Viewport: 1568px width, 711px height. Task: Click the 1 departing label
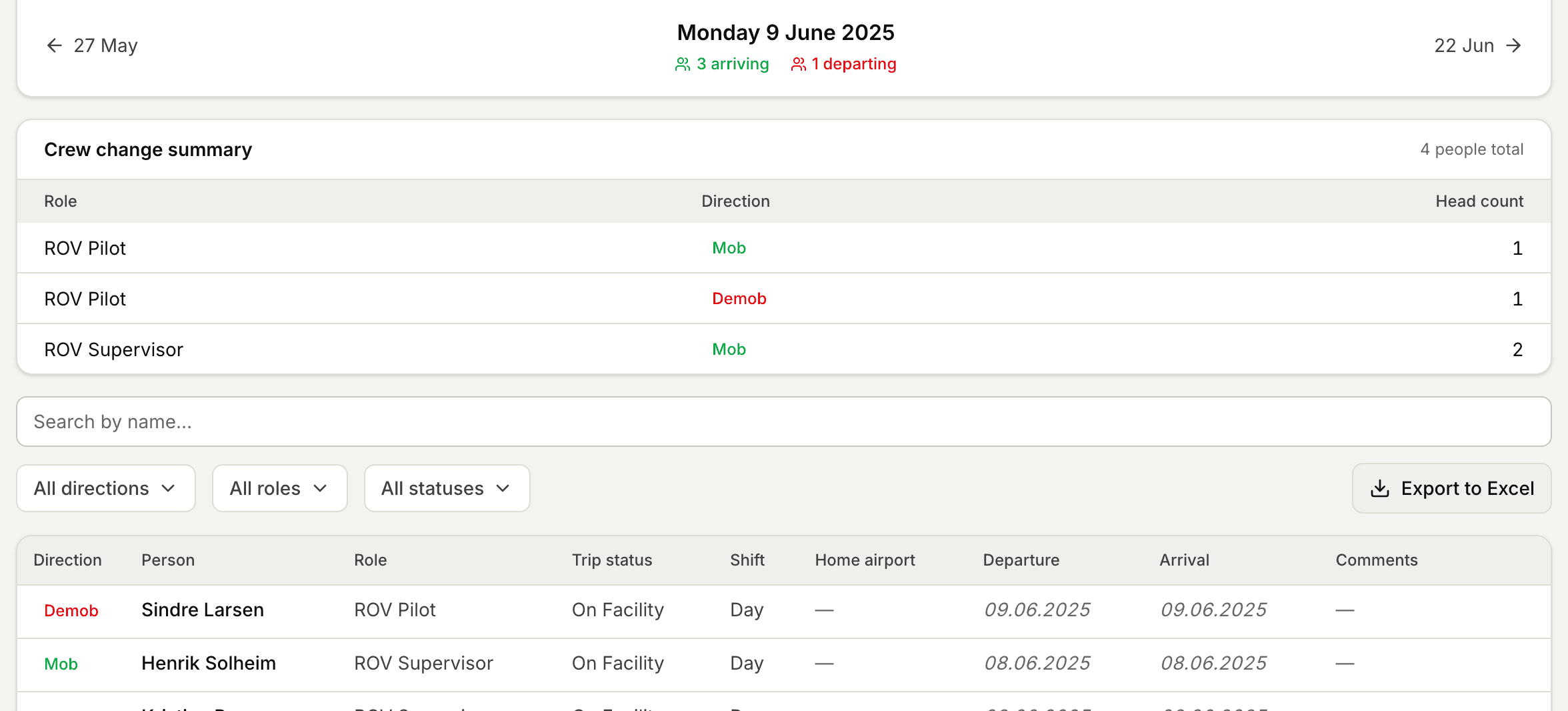[854, 64]
